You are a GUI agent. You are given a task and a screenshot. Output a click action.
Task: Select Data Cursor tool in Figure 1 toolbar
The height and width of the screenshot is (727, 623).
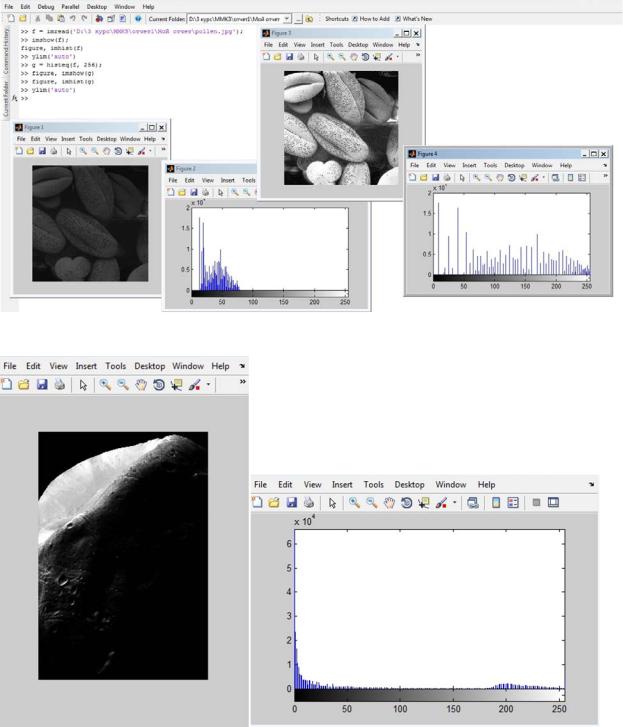[130, 151]
